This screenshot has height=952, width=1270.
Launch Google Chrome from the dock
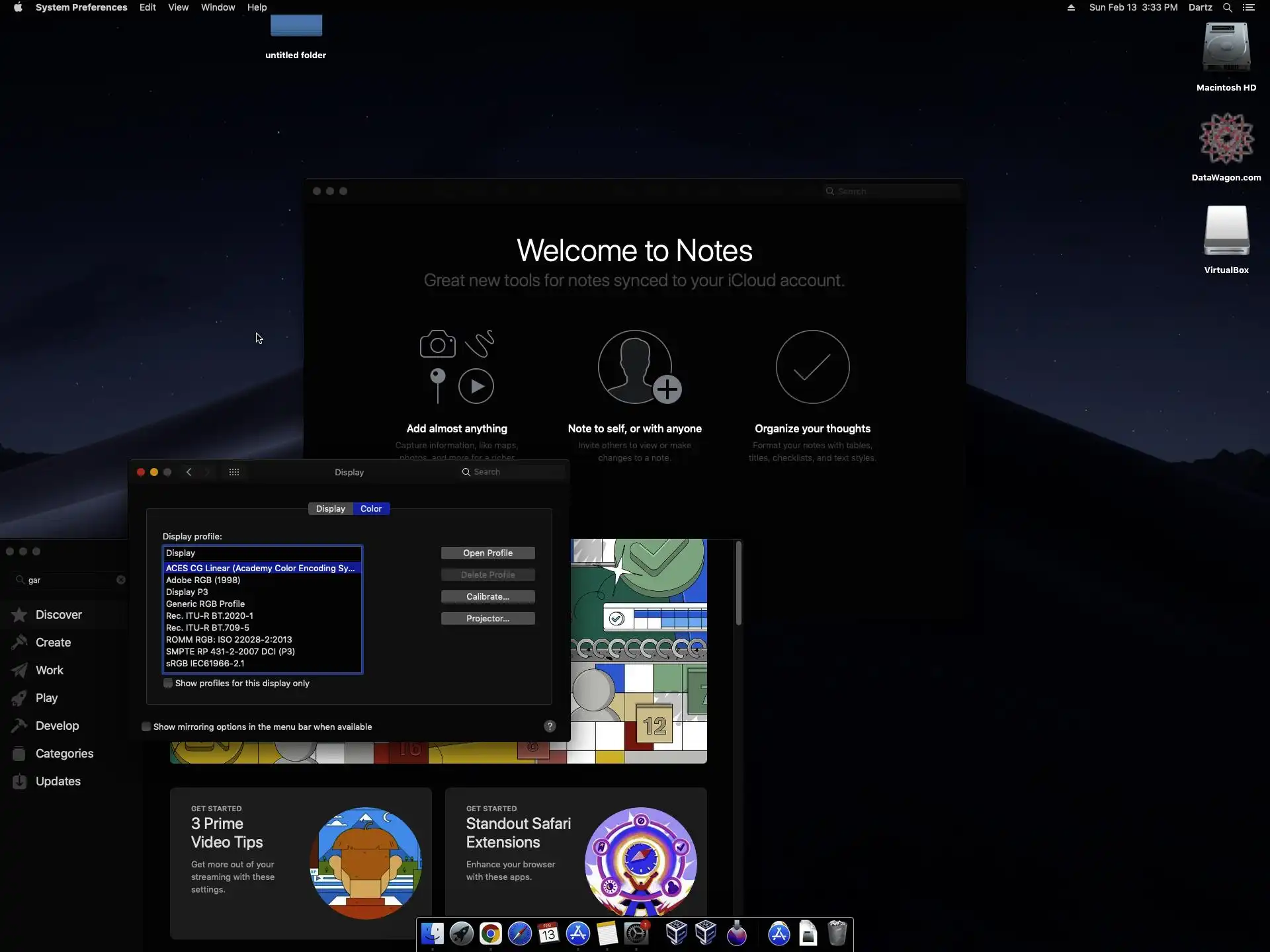[x=490, y=933]
